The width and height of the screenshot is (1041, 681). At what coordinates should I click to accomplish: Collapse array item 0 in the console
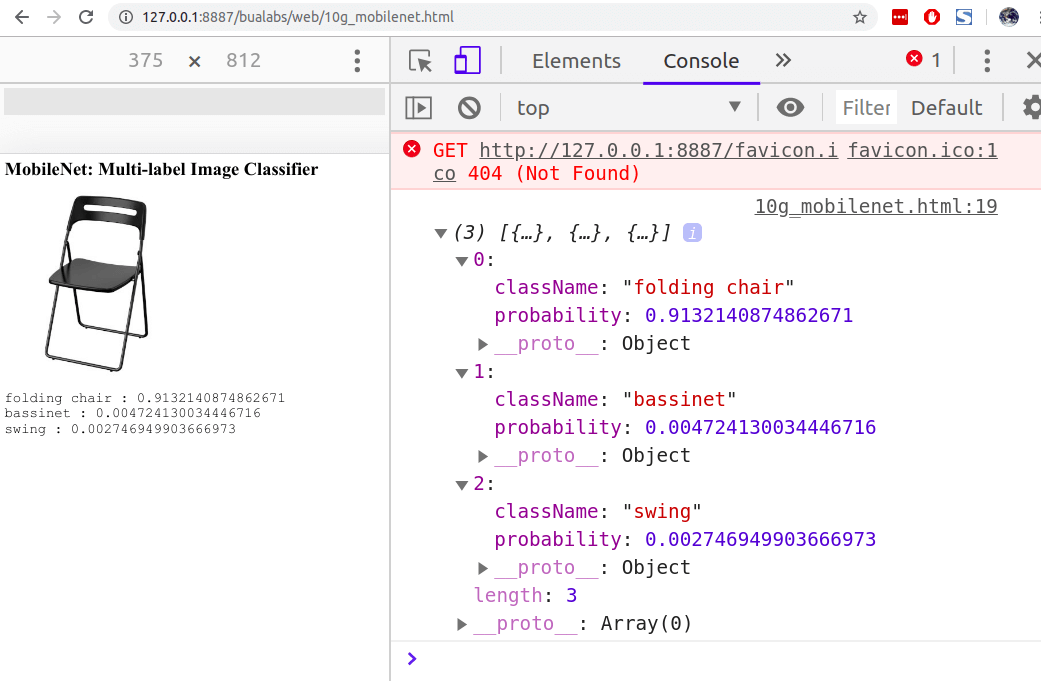pos(462,261)
